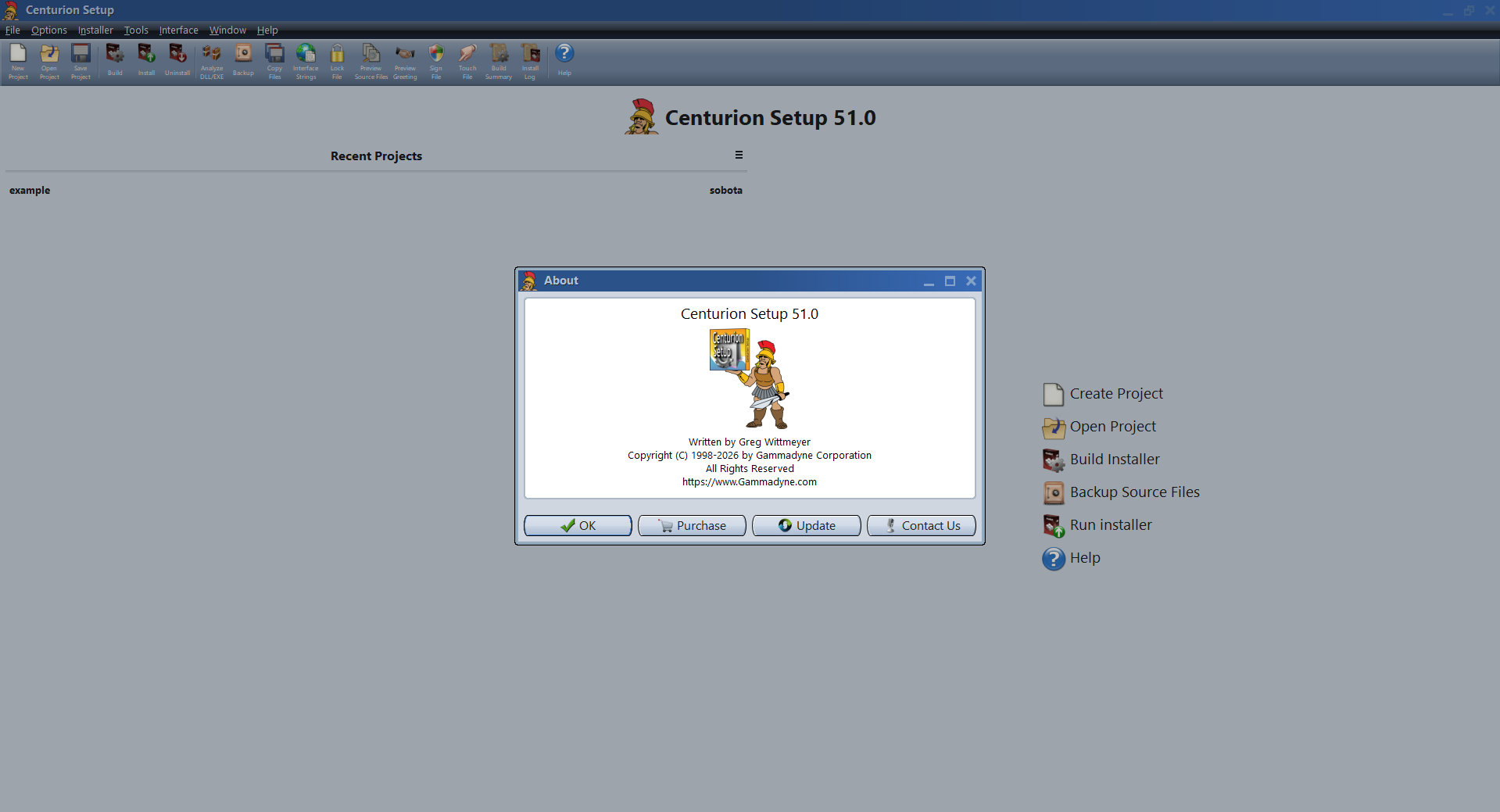Open the Window menu
Image resolution: width=1500 pixels, height=812 pixels.
227,30
